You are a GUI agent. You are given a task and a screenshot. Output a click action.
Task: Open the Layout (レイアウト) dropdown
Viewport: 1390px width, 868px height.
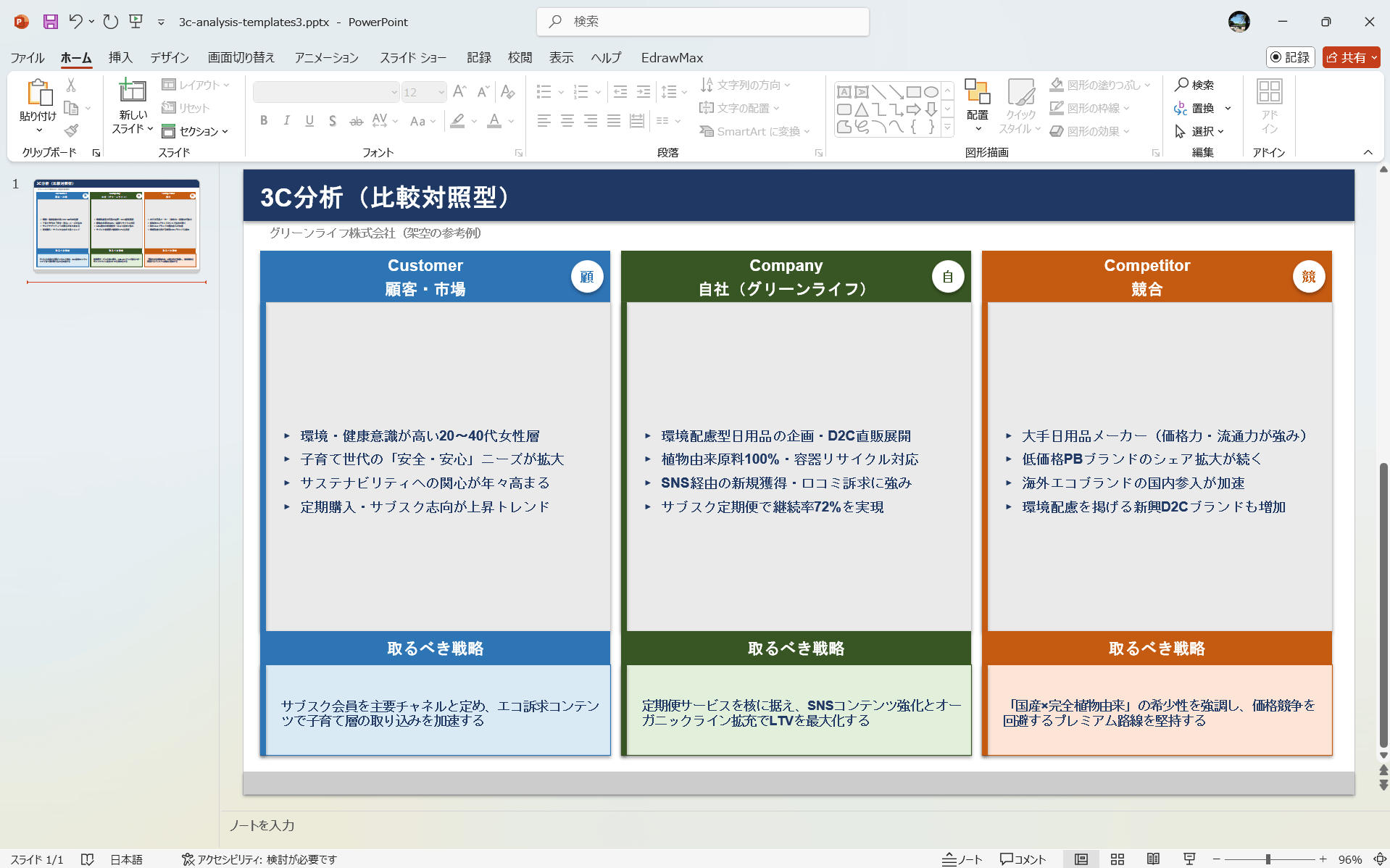point(196,85)
